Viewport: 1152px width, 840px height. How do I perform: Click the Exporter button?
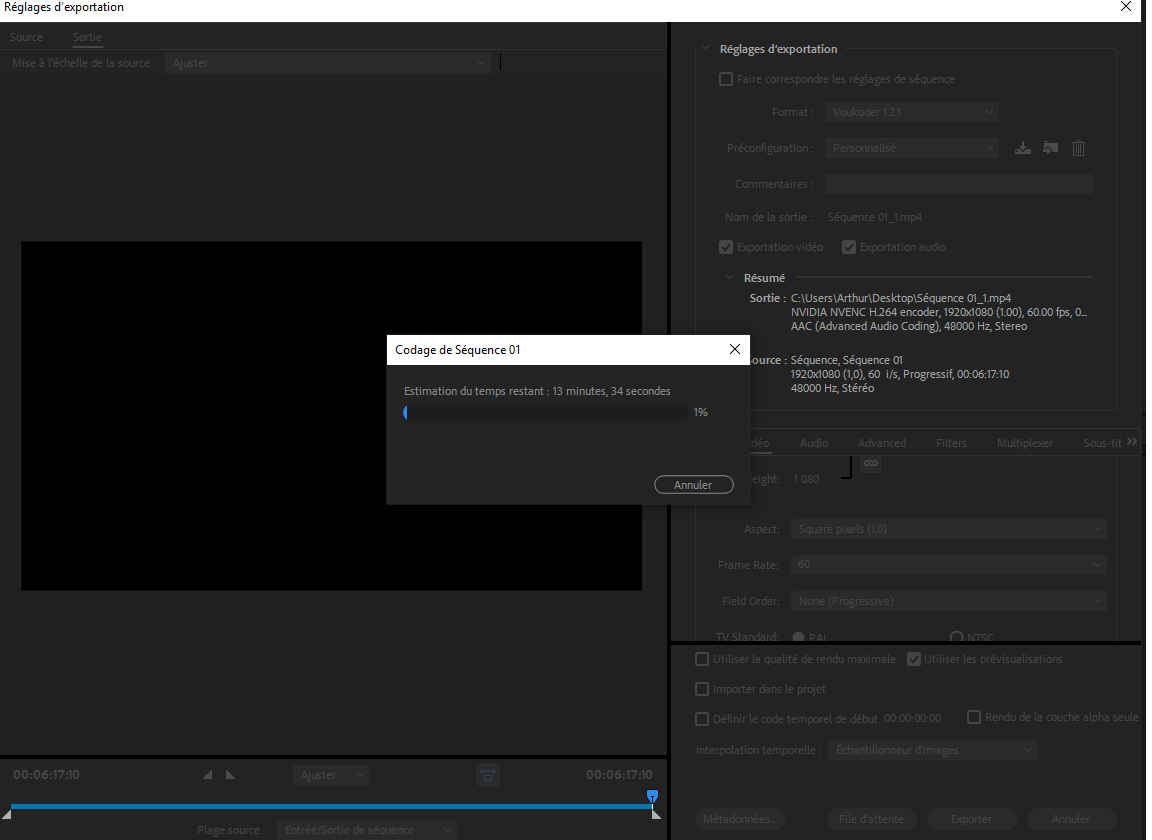point(971,819)
